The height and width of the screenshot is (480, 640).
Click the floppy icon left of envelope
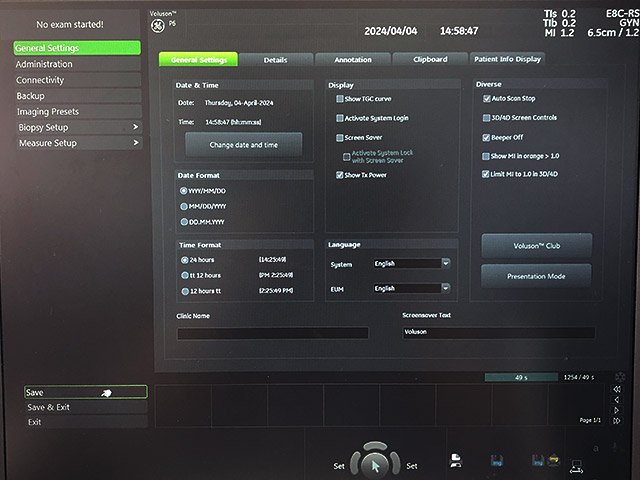click(x=538, y=460)
